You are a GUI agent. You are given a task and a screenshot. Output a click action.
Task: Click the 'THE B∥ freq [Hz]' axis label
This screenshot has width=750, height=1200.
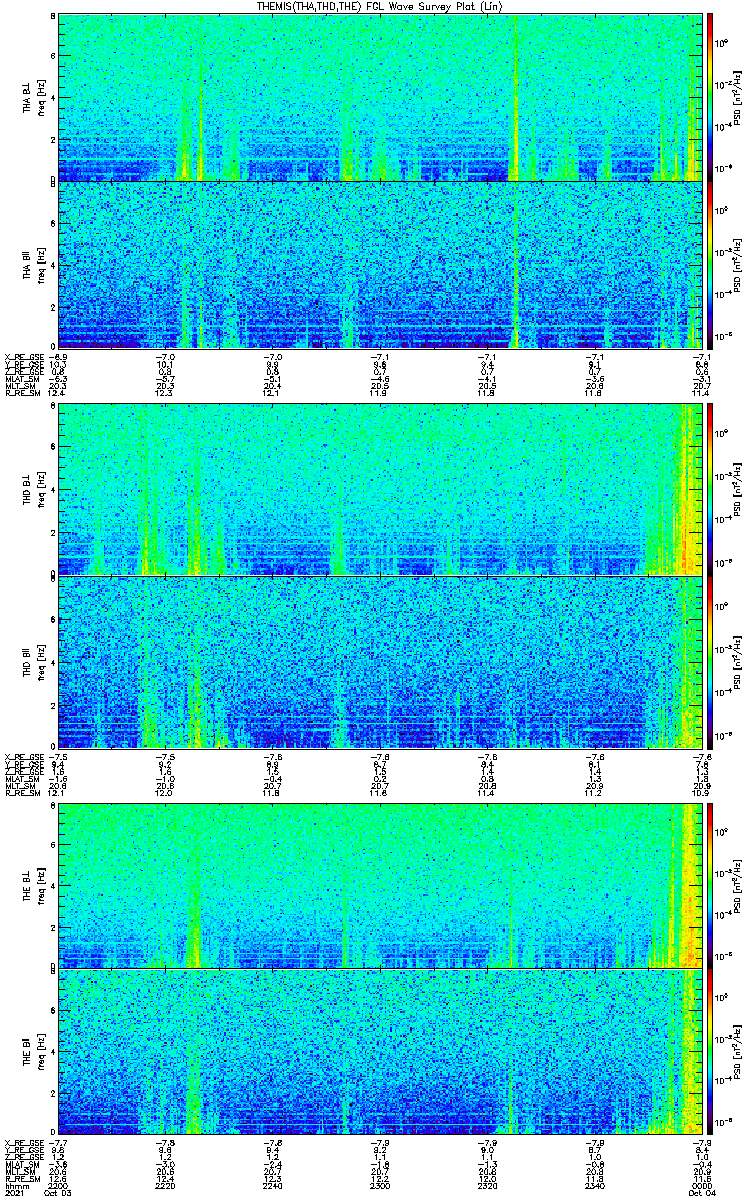pyautogui.click(x=33, y=1052)
